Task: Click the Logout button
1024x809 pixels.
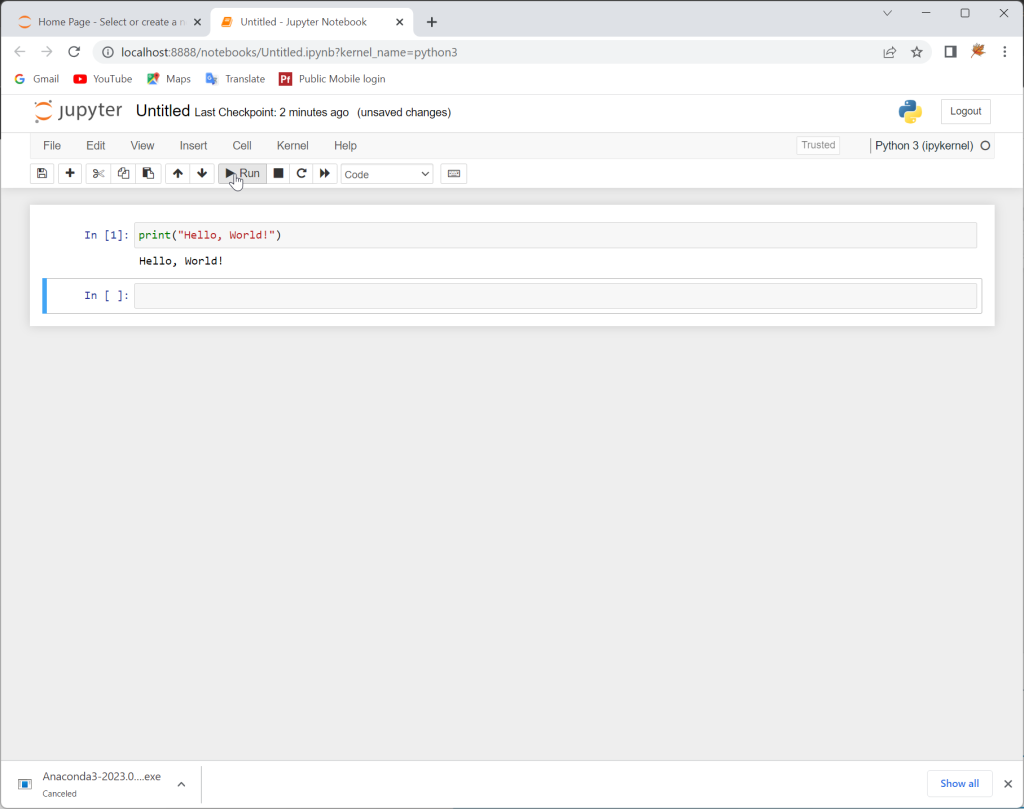Action: [965, 111]
